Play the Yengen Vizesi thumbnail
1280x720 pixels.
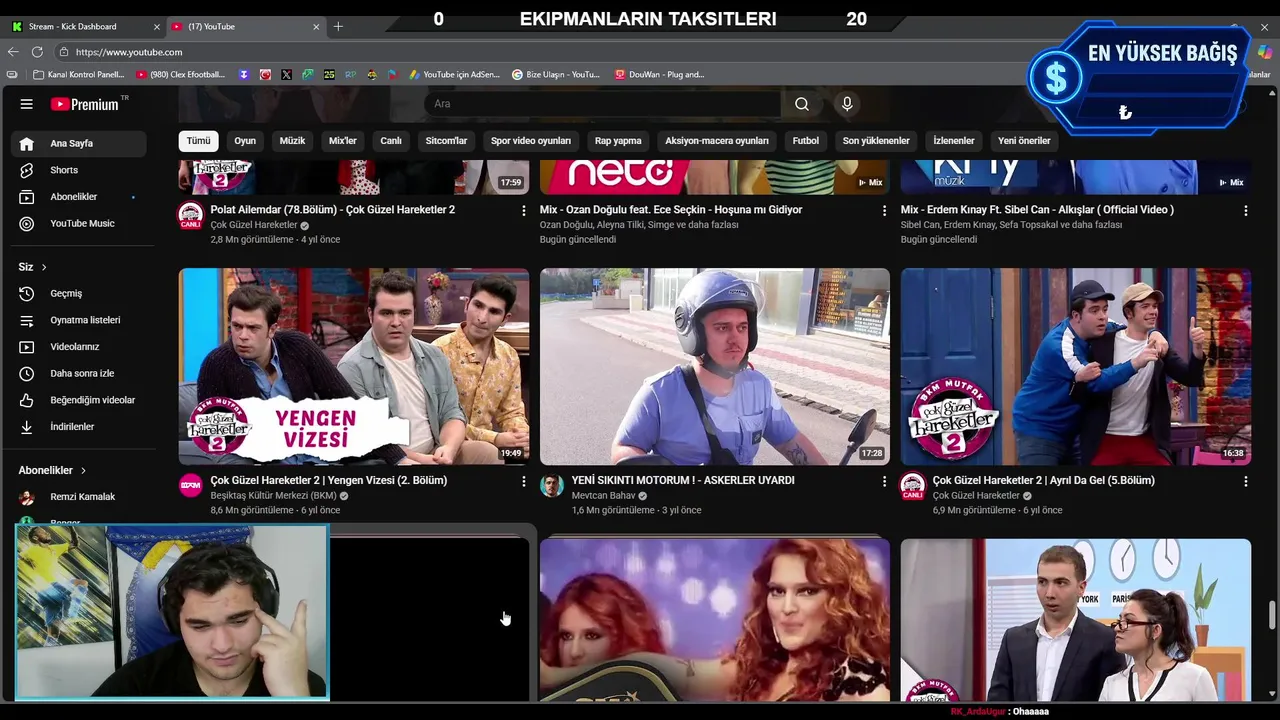coord(354,366)
